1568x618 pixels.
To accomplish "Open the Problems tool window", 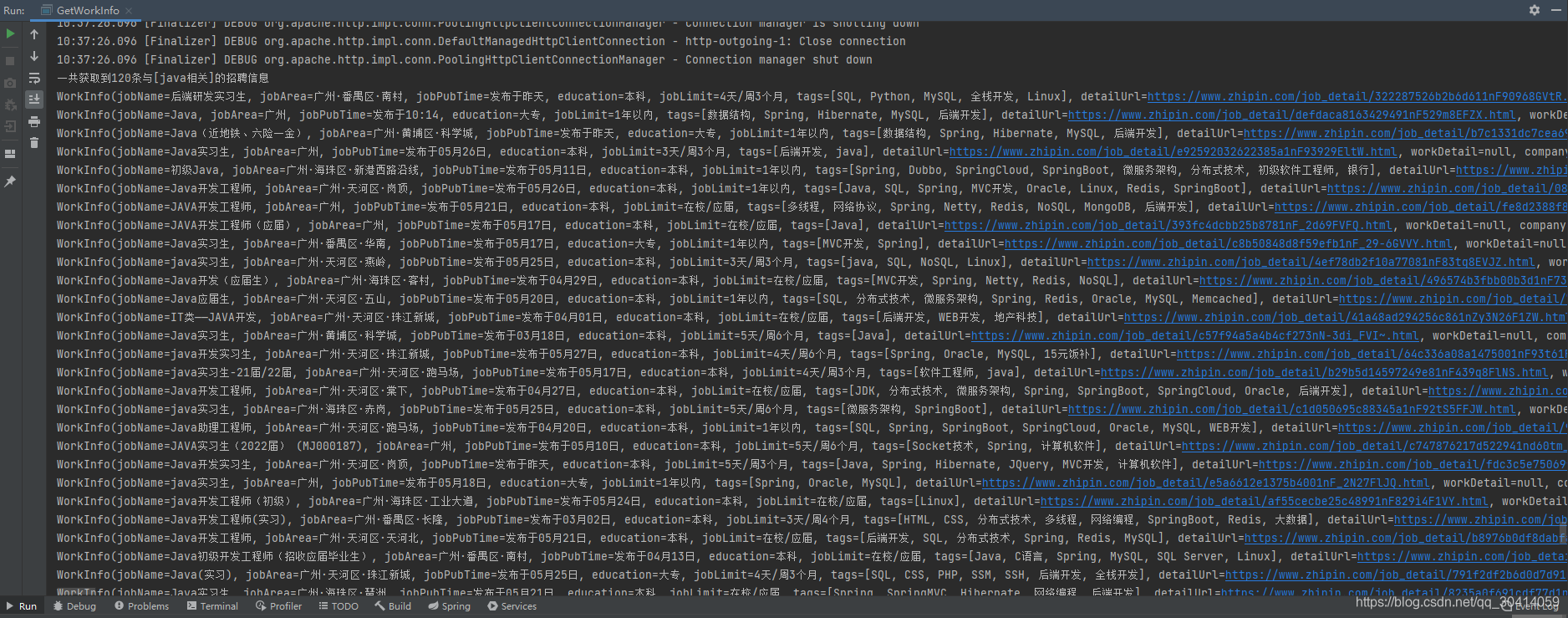I will coord(141,606).
